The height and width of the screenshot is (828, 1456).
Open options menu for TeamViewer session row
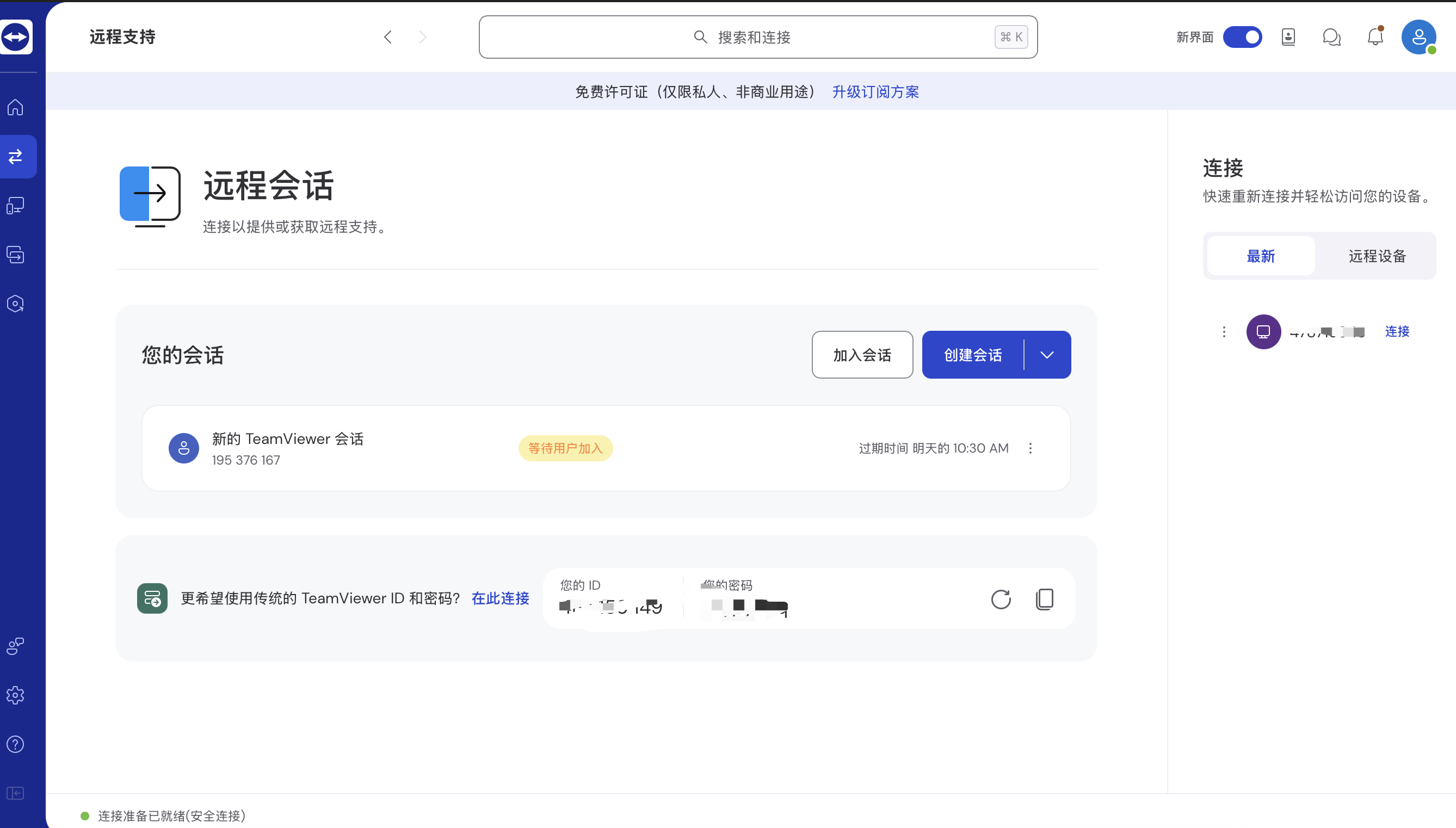click(1031, 448)
